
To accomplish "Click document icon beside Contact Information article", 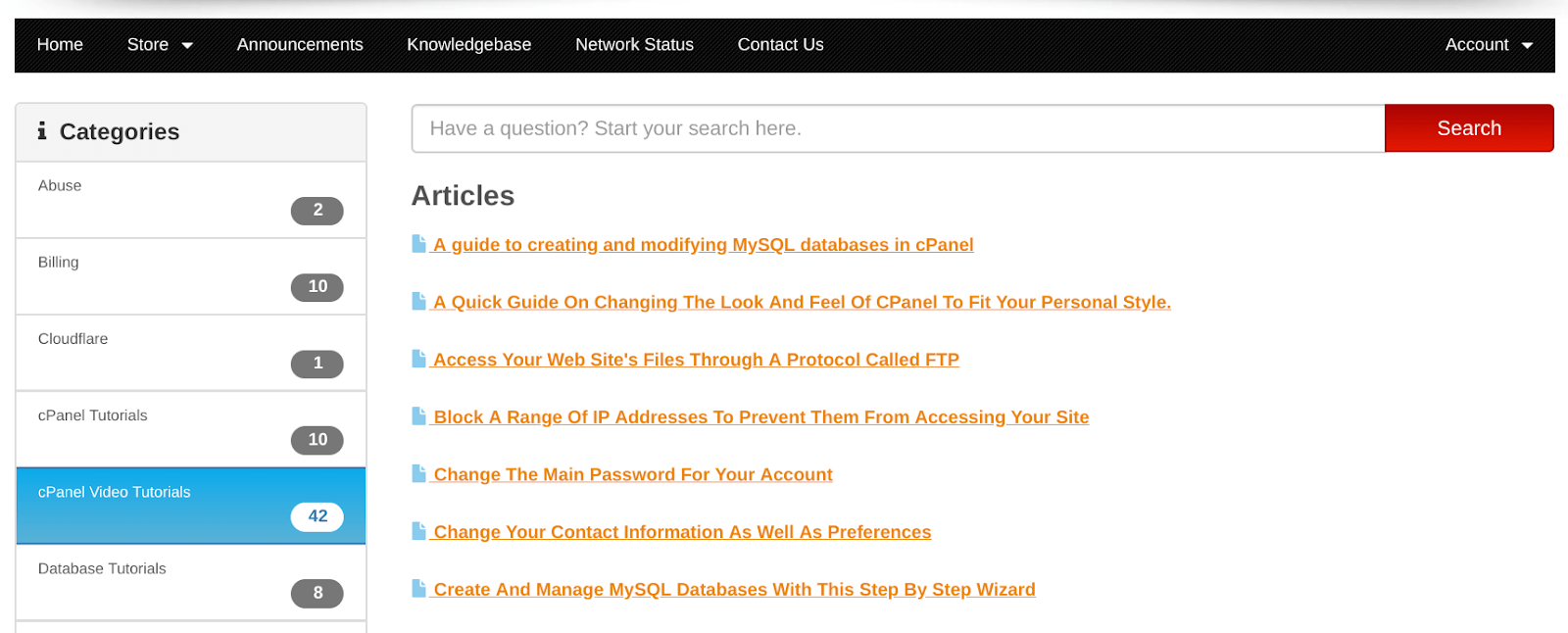I will [418, 530].
